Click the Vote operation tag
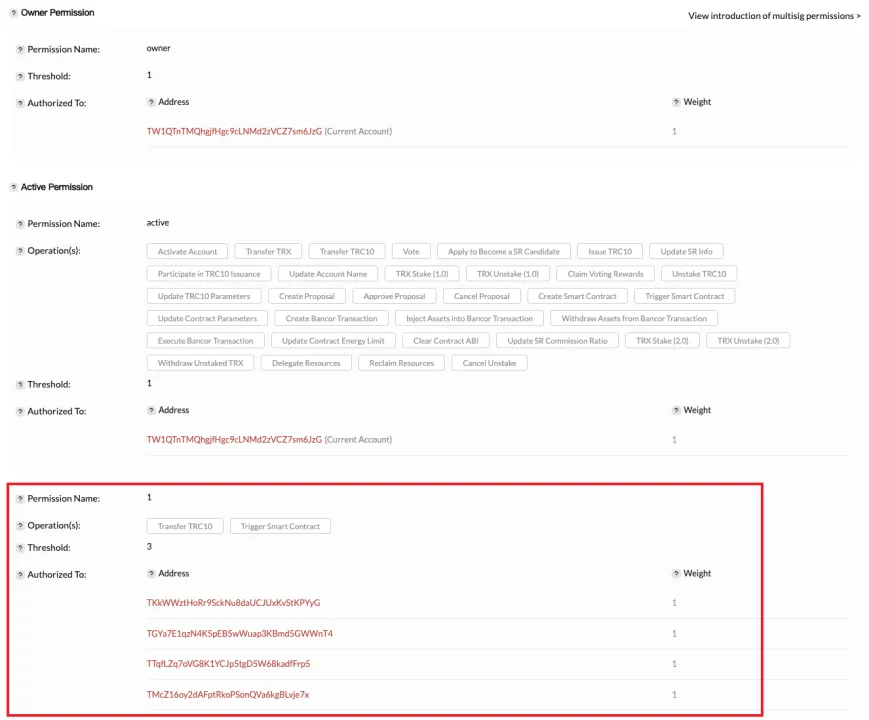The height and width of the screenshot is (720, 869). 411,252
